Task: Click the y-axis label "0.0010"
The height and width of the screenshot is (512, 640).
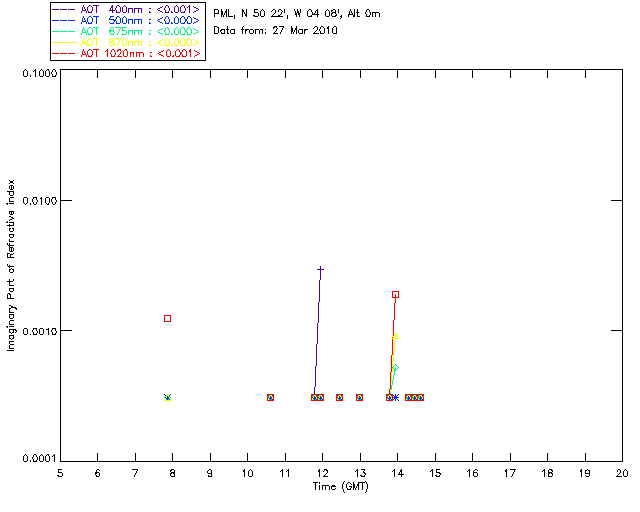Action: [x=40, y=331]
